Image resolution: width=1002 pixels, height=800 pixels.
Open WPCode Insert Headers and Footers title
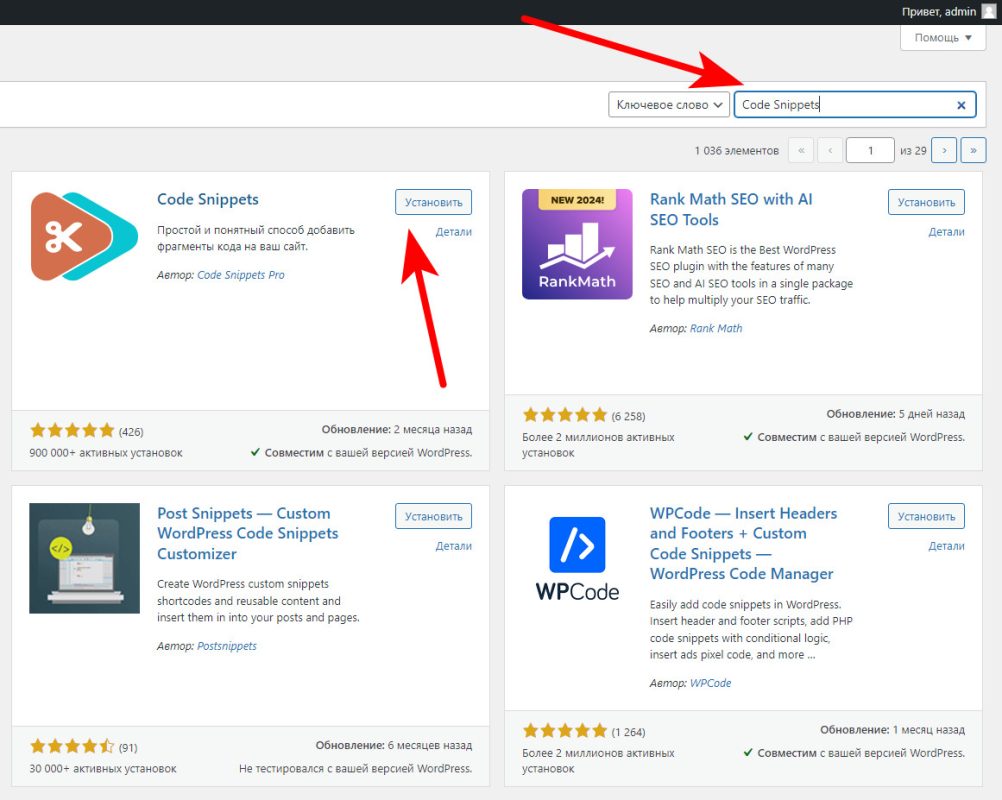click(743, 544)
